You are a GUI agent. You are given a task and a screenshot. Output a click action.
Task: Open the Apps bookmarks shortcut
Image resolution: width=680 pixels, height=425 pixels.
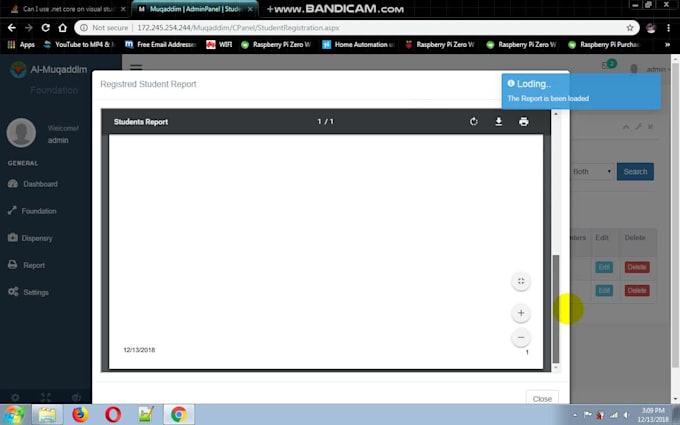click(x=21, y=44)
